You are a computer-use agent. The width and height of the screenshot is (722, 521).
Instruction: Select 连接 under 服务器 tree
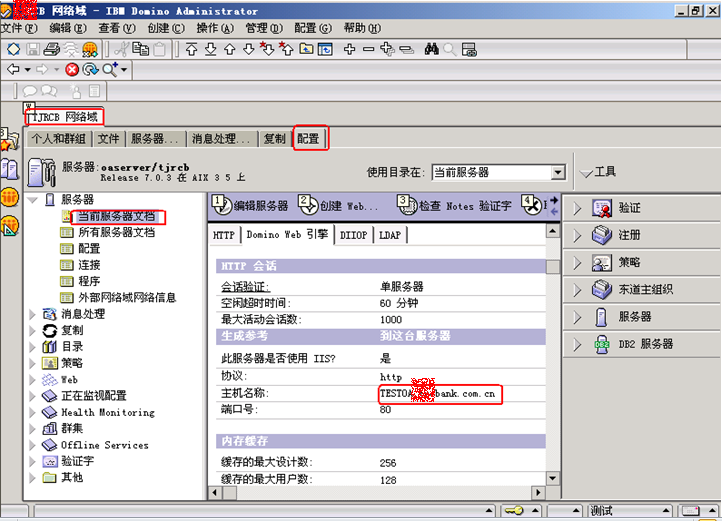pos(89,265)
